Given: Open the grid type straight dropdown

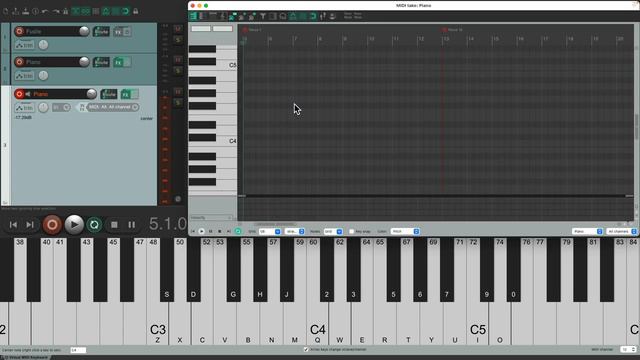Looking at the screenshot, I should pyautogui.click(x=294, y=231).
